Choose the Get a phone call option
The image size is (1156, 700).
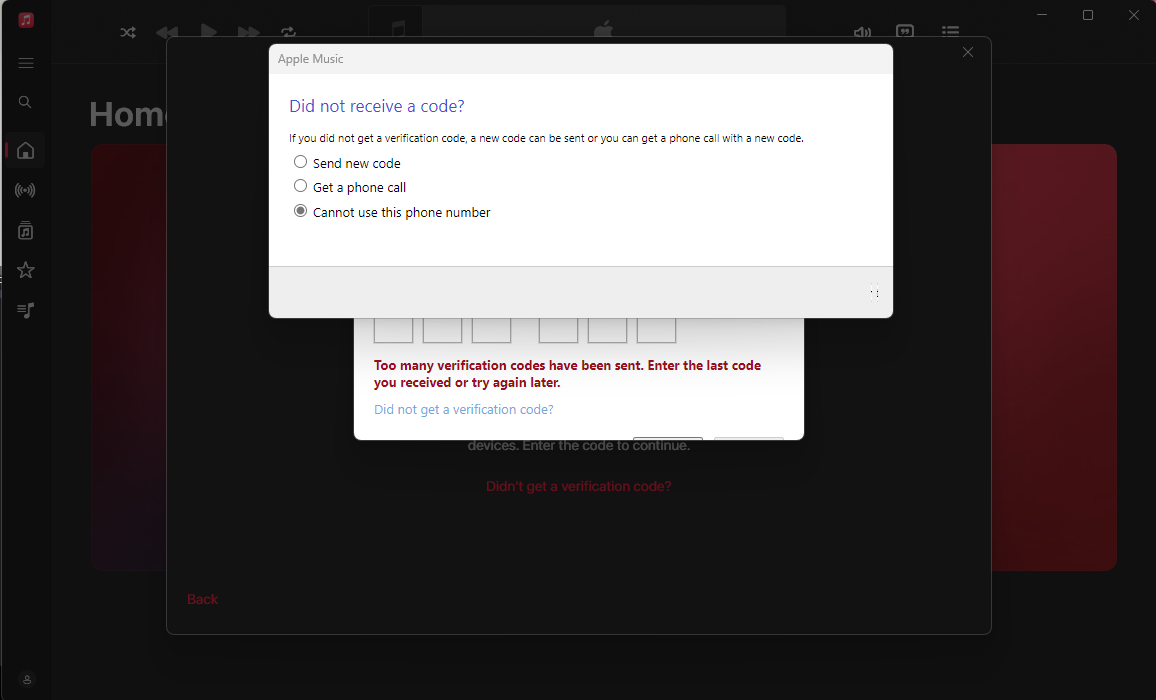(x=350, y=187)
